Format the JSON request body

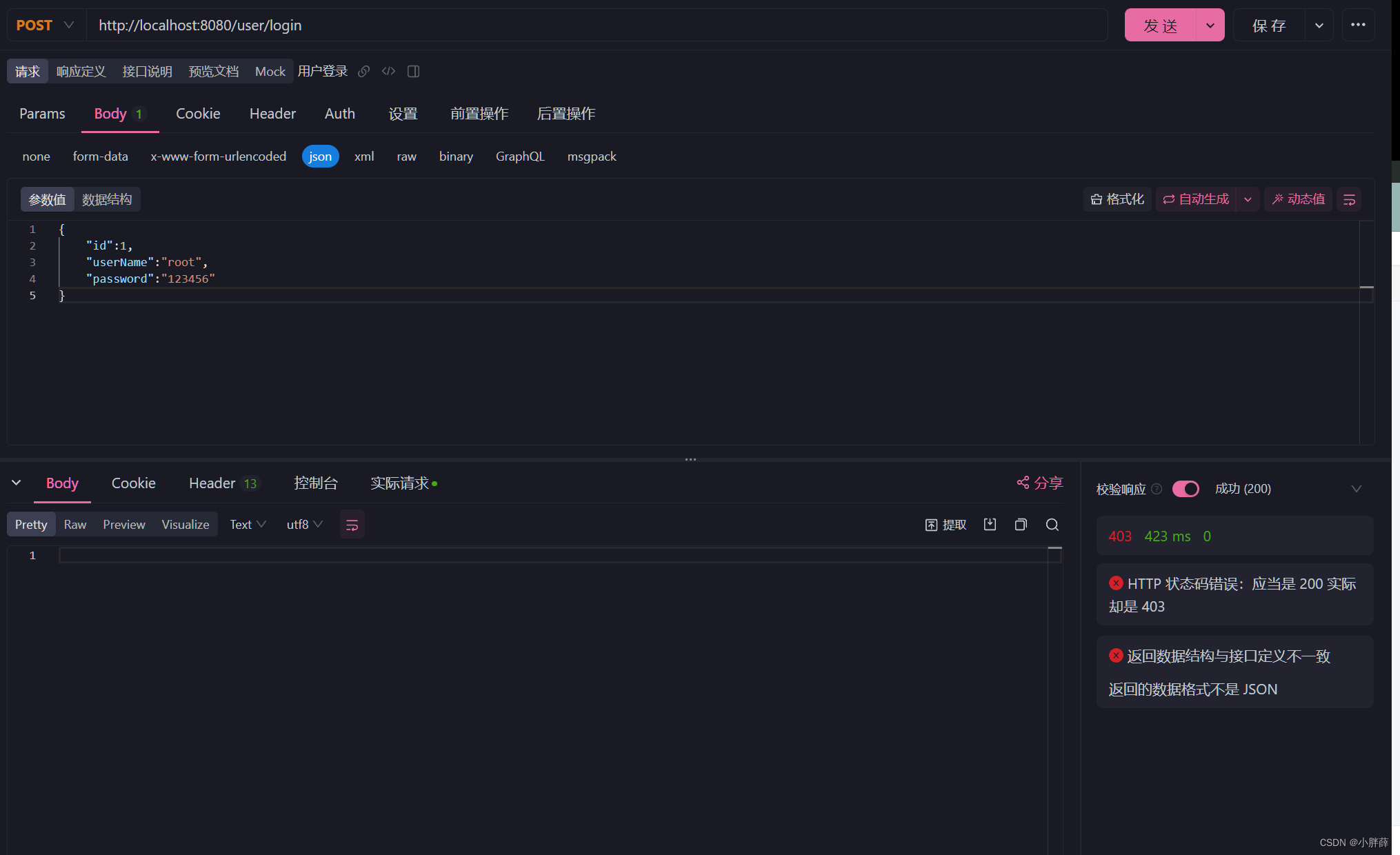[1117, 199]
